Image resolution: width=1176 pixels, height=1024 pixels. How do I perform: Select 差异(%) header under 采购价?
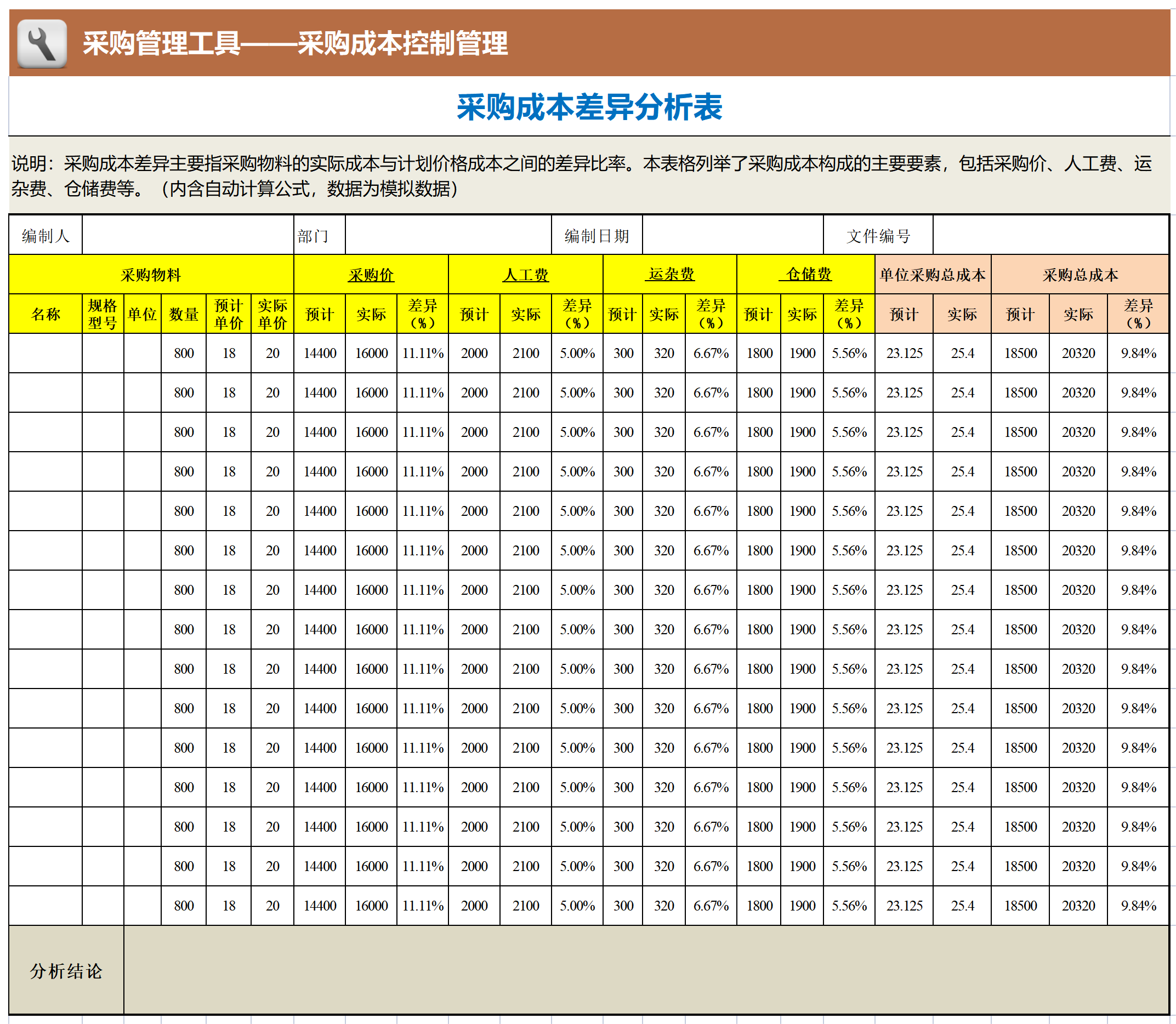[423, 314]
